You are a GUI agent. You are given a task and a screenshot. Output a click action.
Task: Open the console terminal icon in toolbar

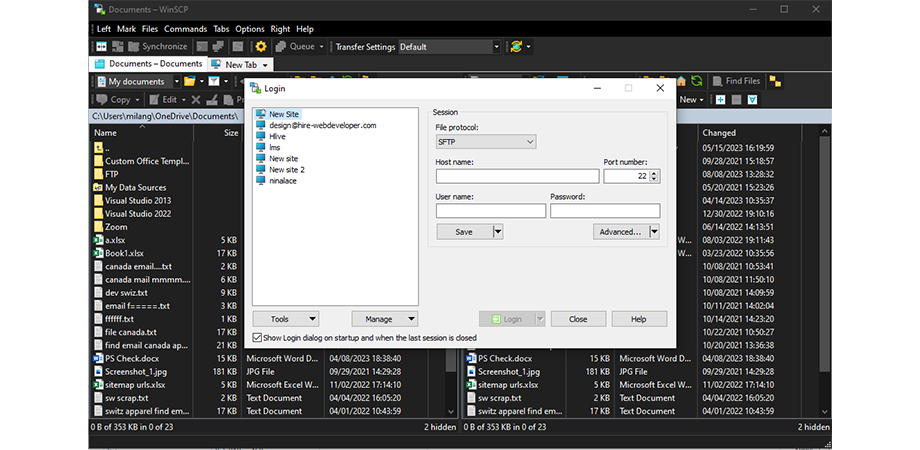(x=202, y=46)
